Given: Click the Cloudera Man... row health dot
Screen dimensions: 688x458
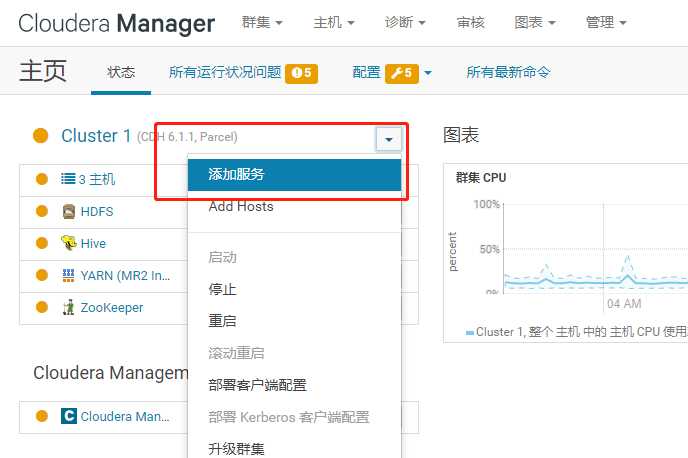Looking at the screenshot, I should (x=42, y=416).
